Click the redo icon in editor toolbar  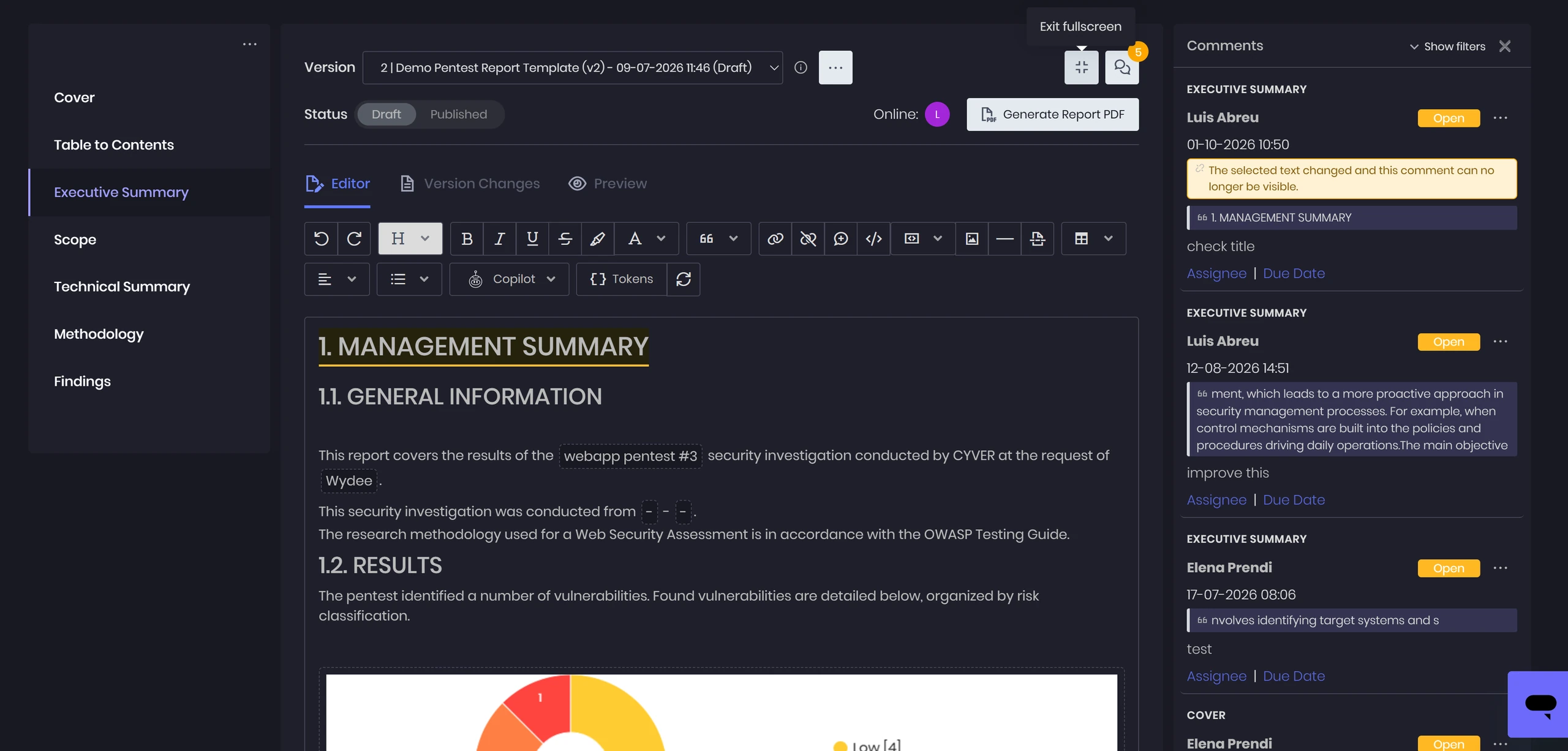(x=354, y=239)
